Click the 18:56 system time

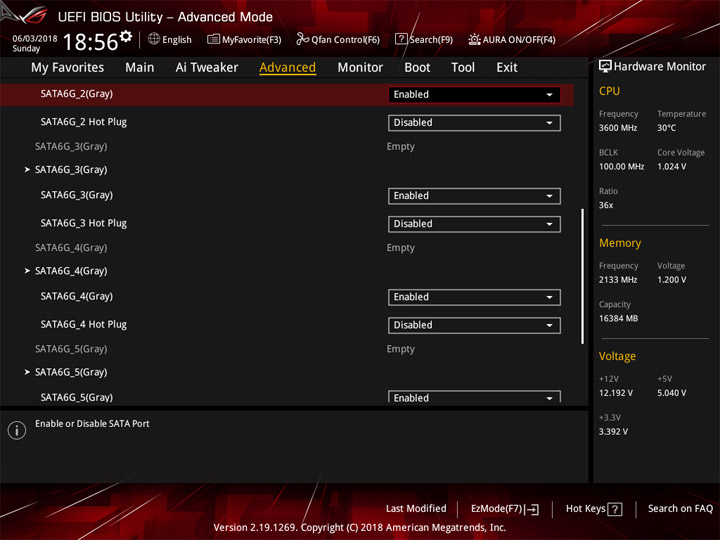pyautogui.click(x=90, y=42)
